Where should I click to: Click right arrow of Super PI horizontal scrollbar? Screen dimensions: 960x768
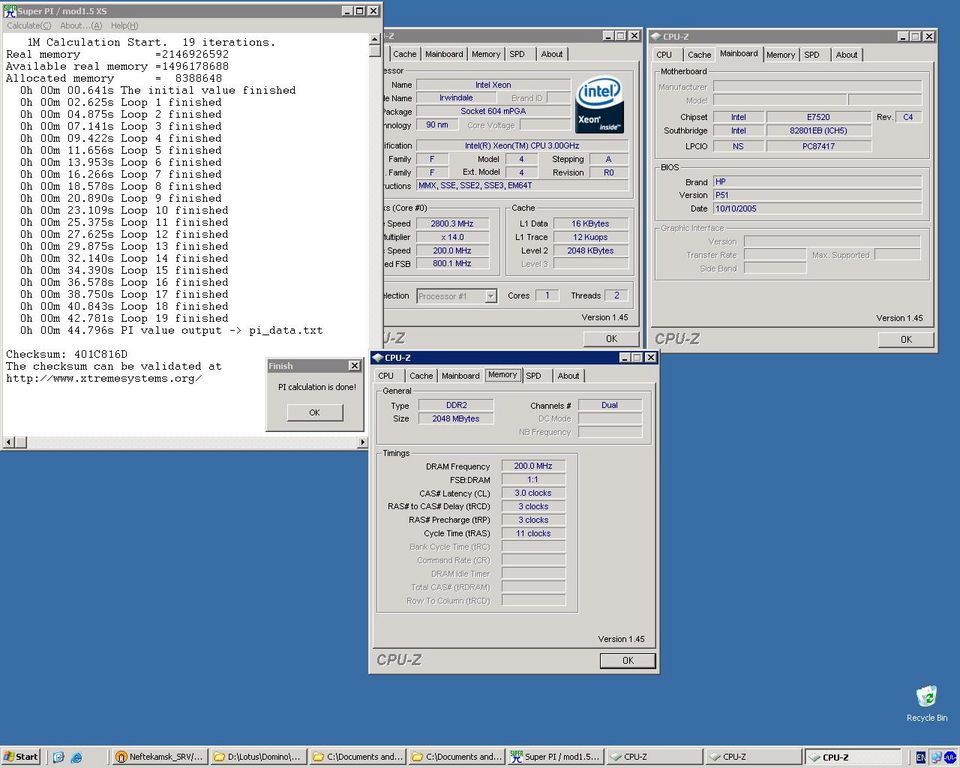[x=362, y=442]
